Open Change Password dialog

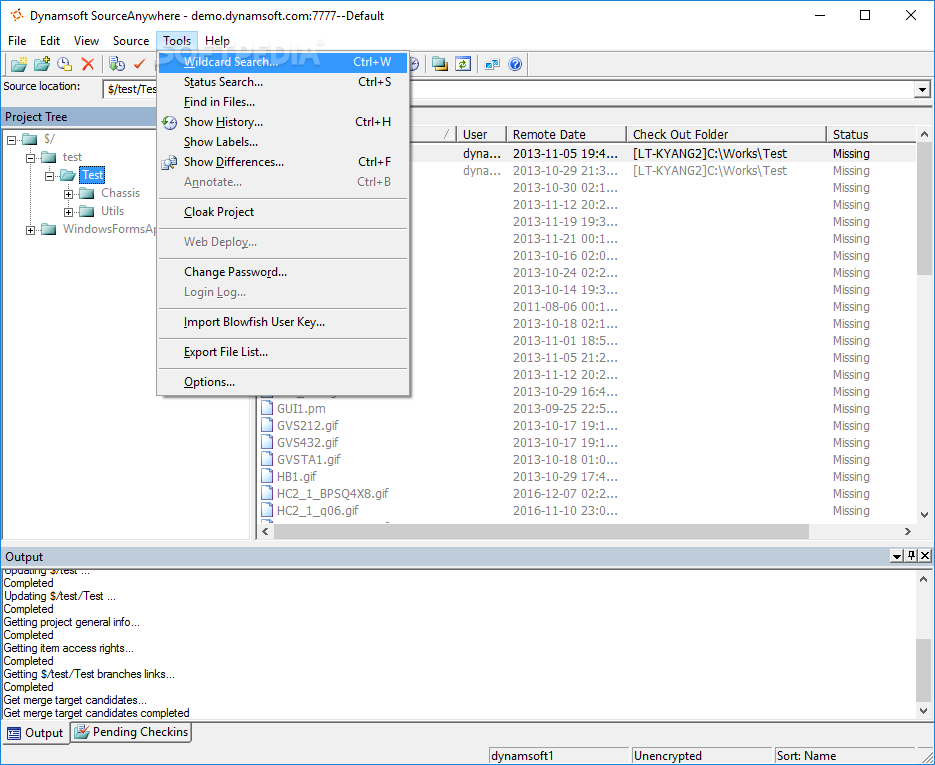pyautogui.click(x=283, y=272)
